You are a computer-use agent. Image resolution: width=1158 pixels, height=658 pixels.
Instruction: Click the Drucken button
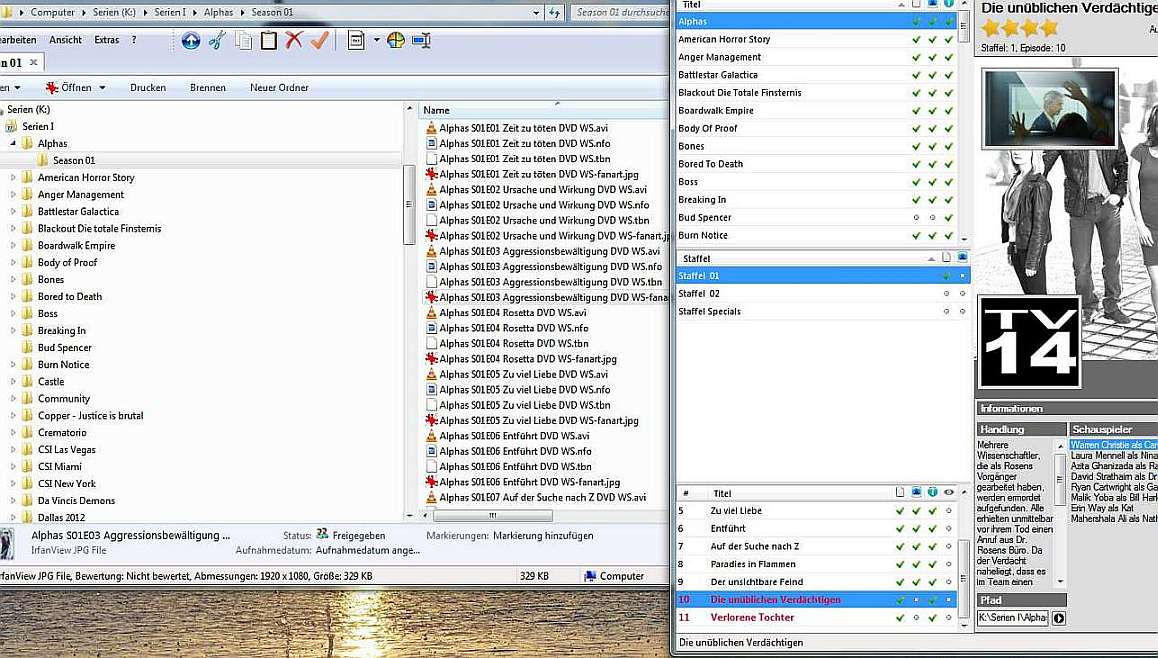click(x=148, y=87)
